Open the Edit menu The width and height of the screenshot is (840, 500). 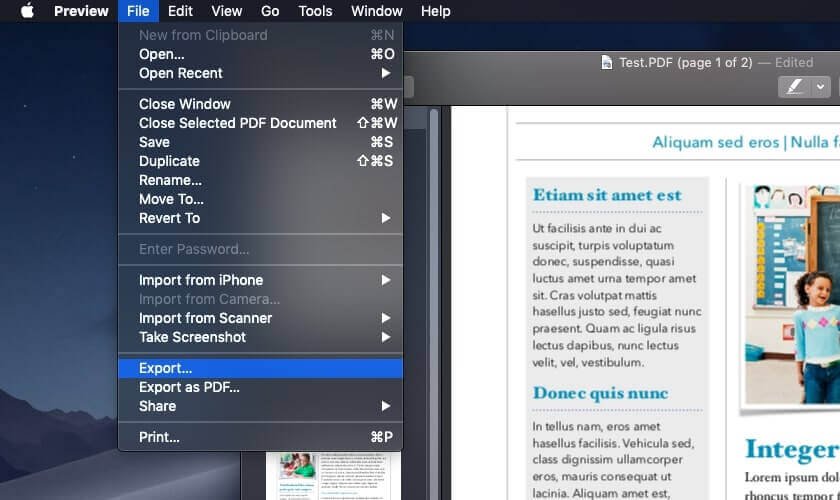tap(180, 11)
